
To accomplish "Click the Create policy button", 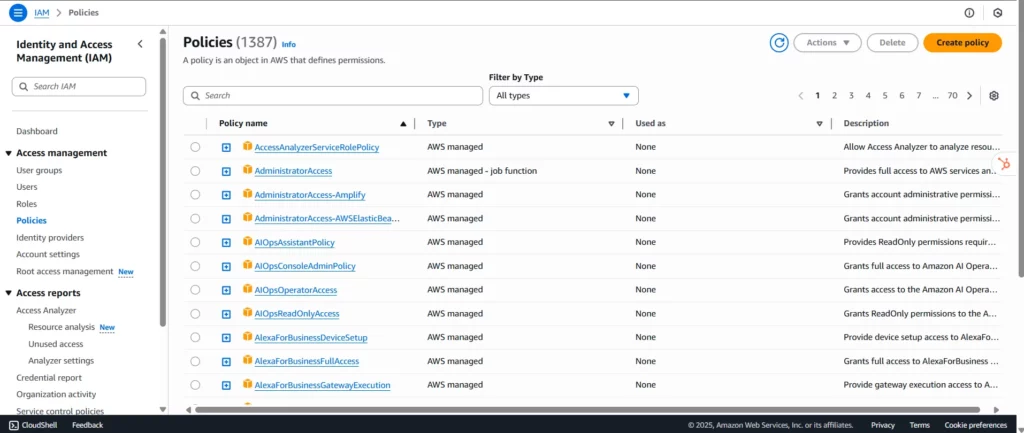I will (962, 42).
